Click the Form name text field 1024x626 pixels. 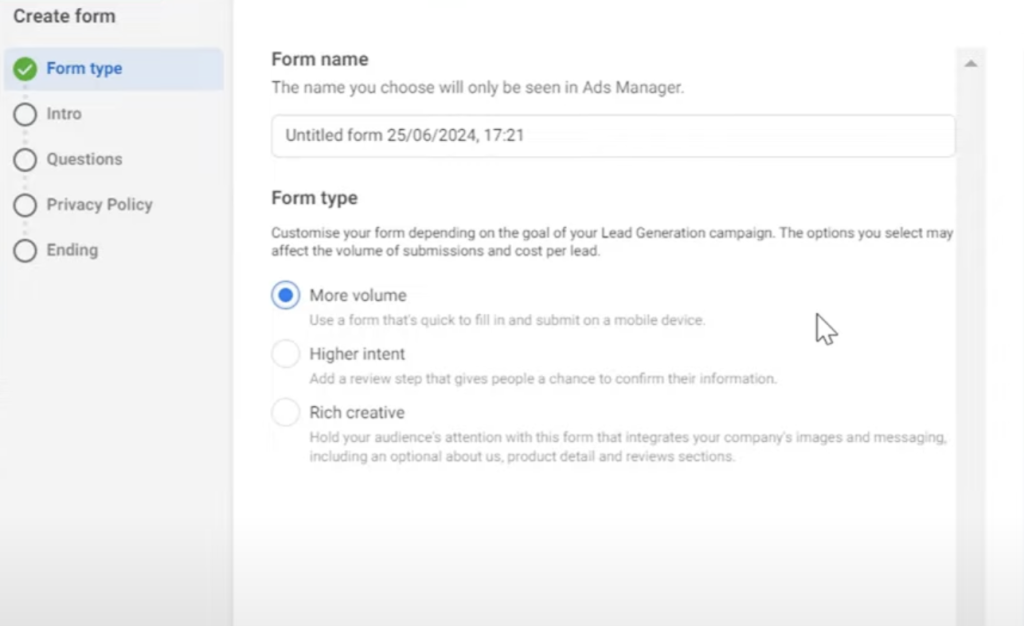point(612,136)
